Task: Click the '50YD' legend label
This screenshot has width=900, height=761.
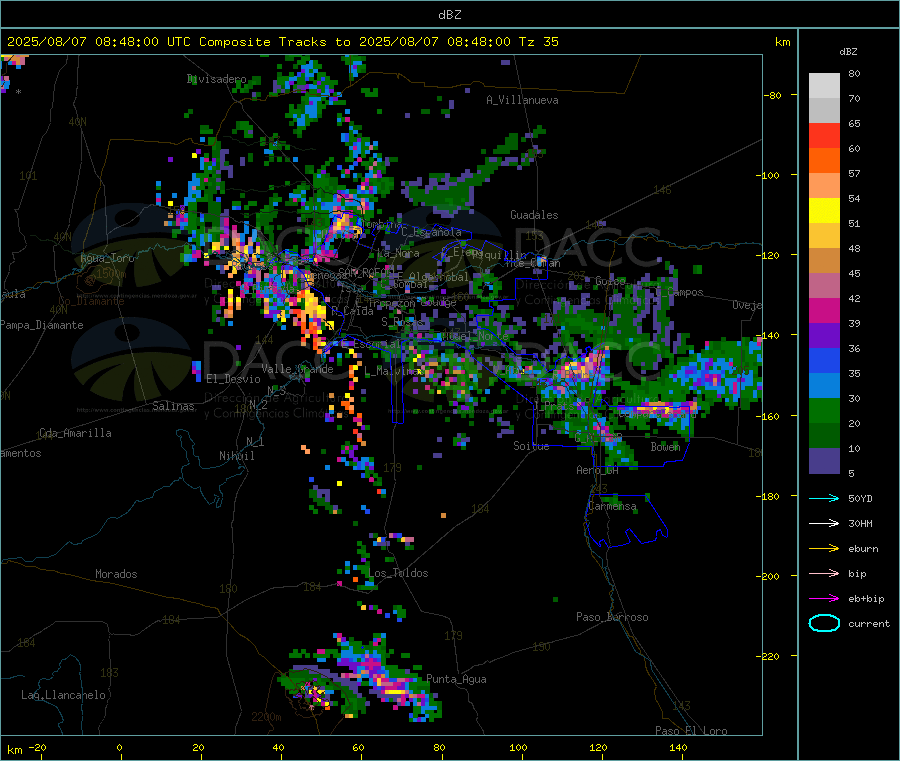Action: click(x=860, y=498)
